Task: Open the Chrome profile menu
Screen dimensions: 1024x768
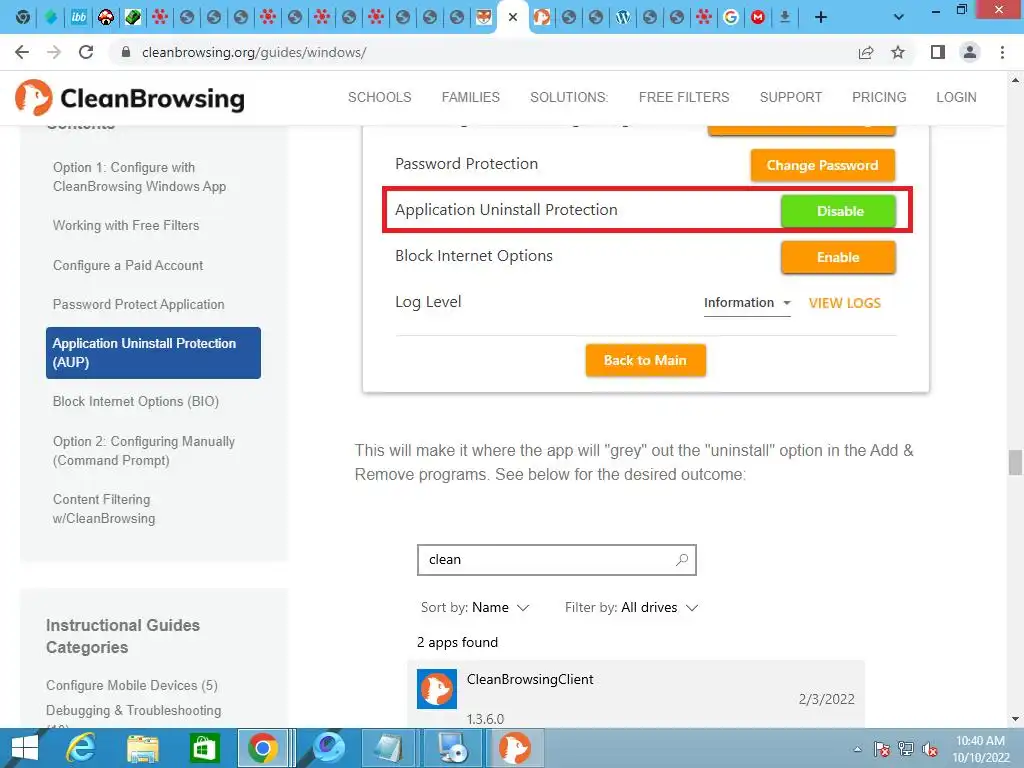Action: 970,52
